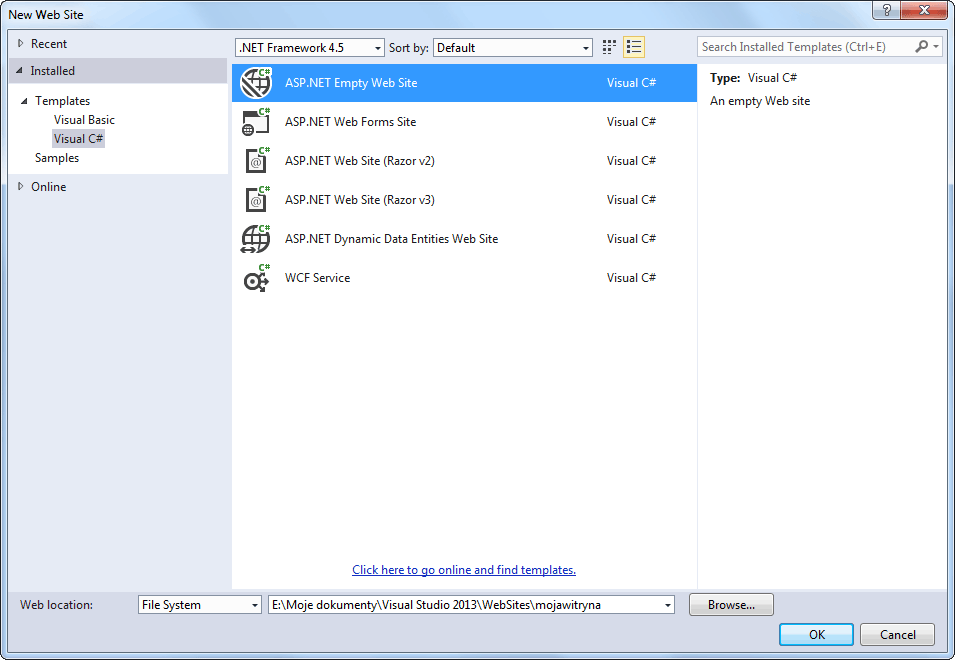Expand the Recent section
Viewport: 955px width, 660px height.
[x=21, y=43]
